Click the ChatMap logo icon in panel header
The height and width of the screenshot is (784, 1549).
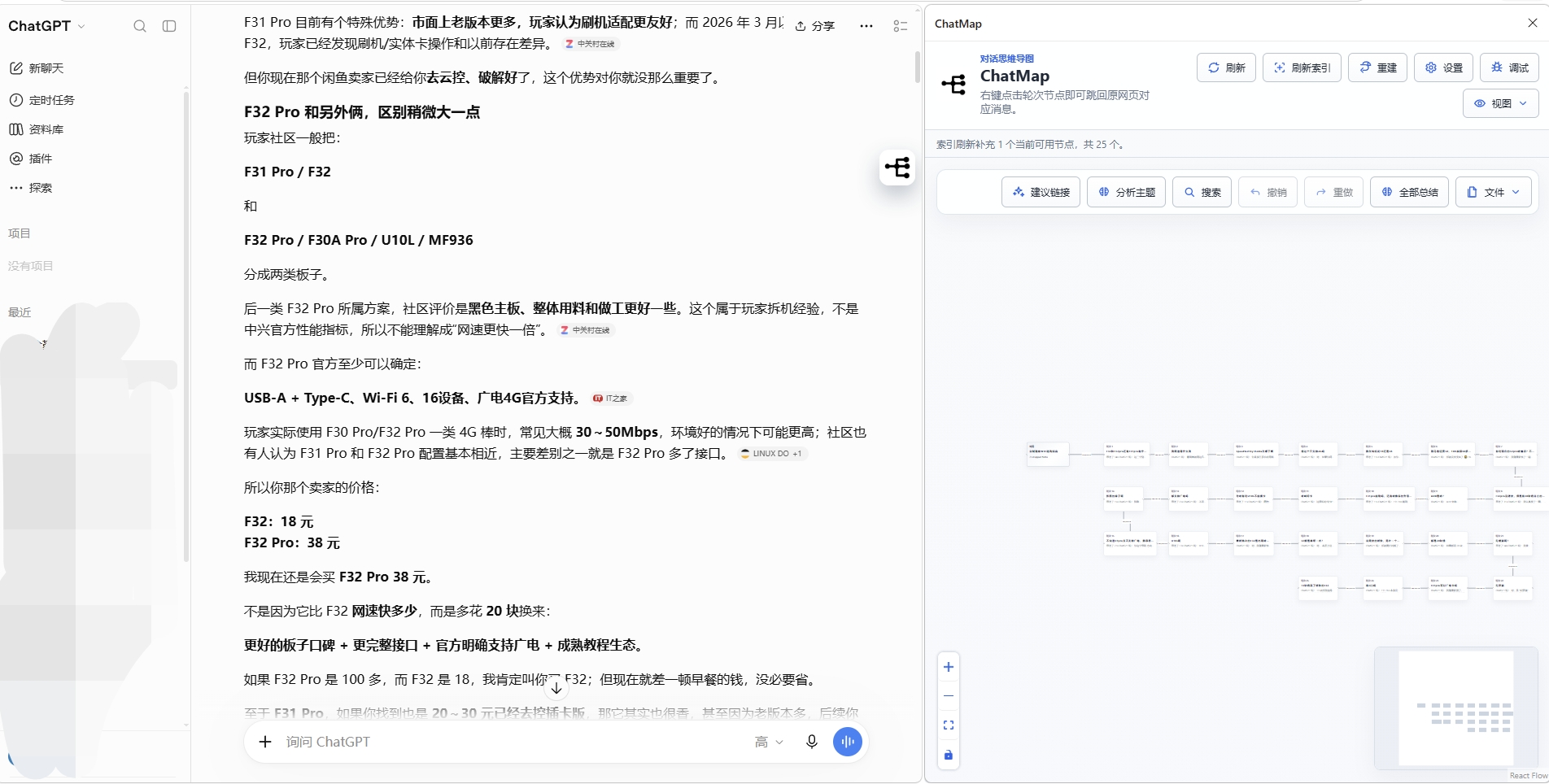click(953, 84)
